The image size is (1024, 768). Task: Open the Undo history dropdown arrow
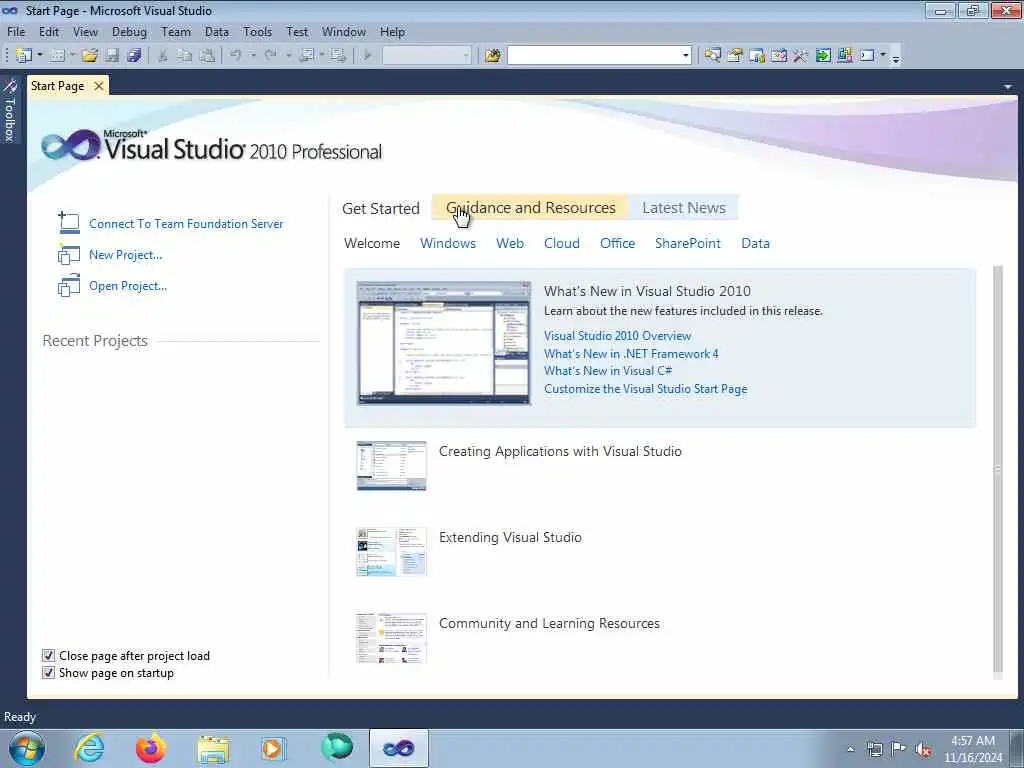(x=253, y=56)
